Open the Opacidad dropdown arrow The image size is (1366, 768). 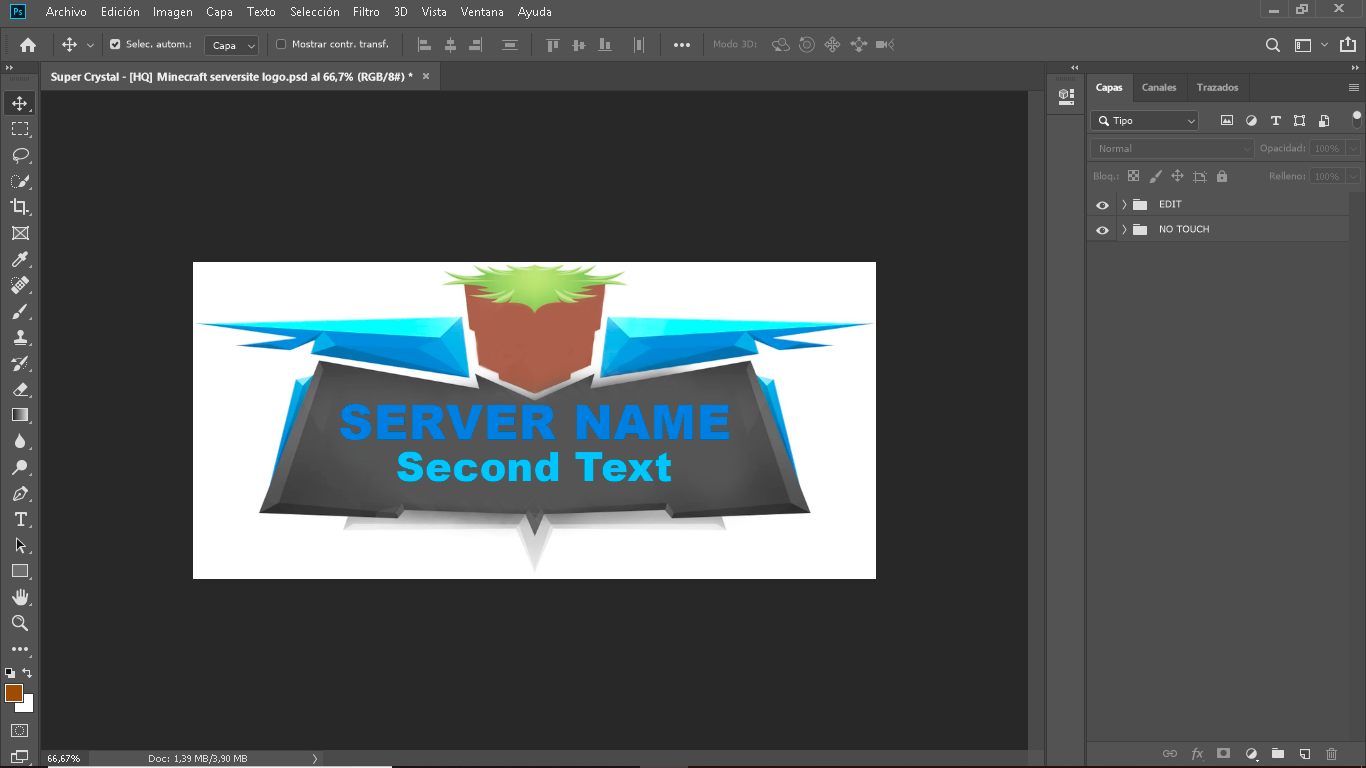[x=1353, y=148]
